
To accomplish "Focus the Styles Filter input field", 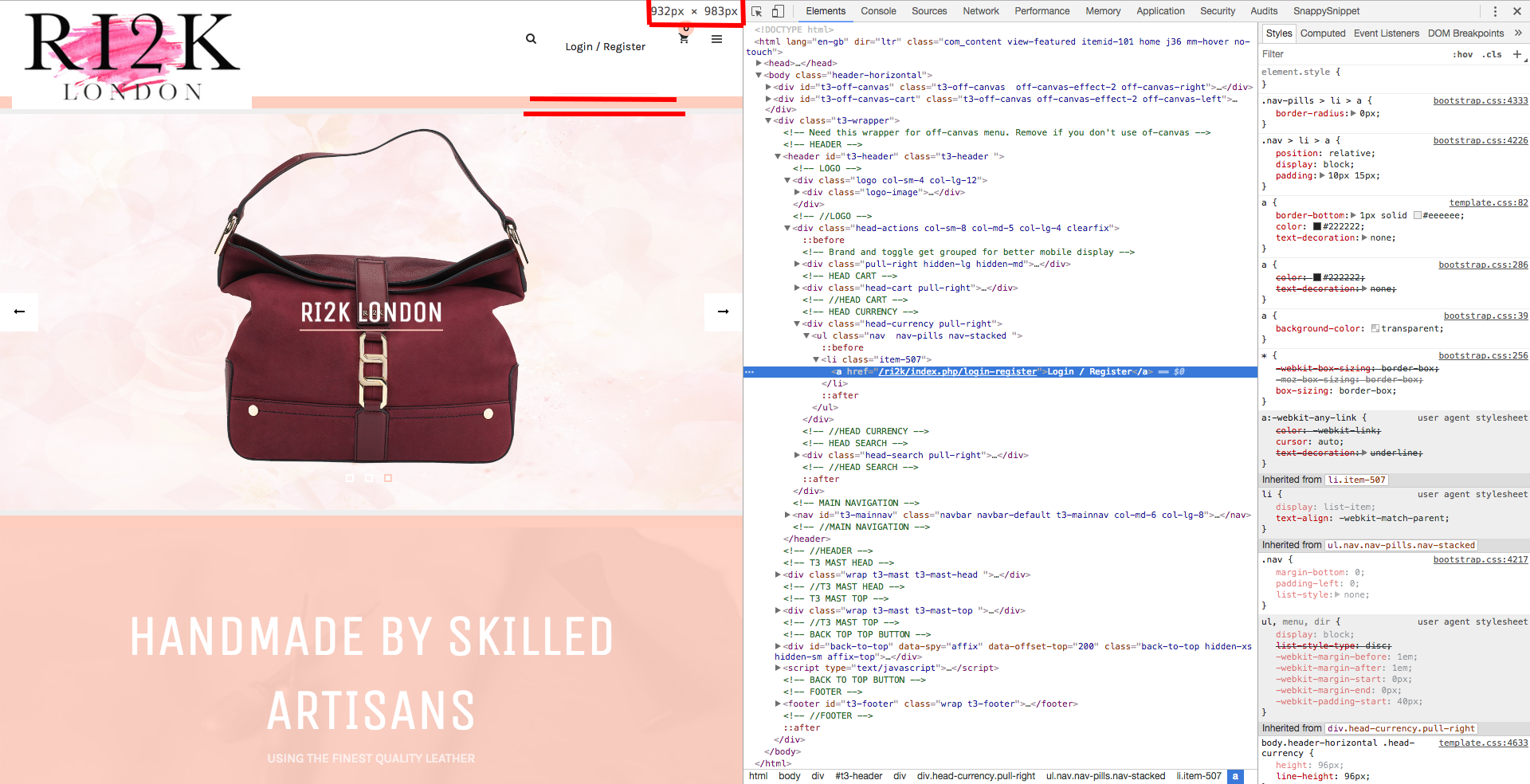I will click(x=1352, y=54).
